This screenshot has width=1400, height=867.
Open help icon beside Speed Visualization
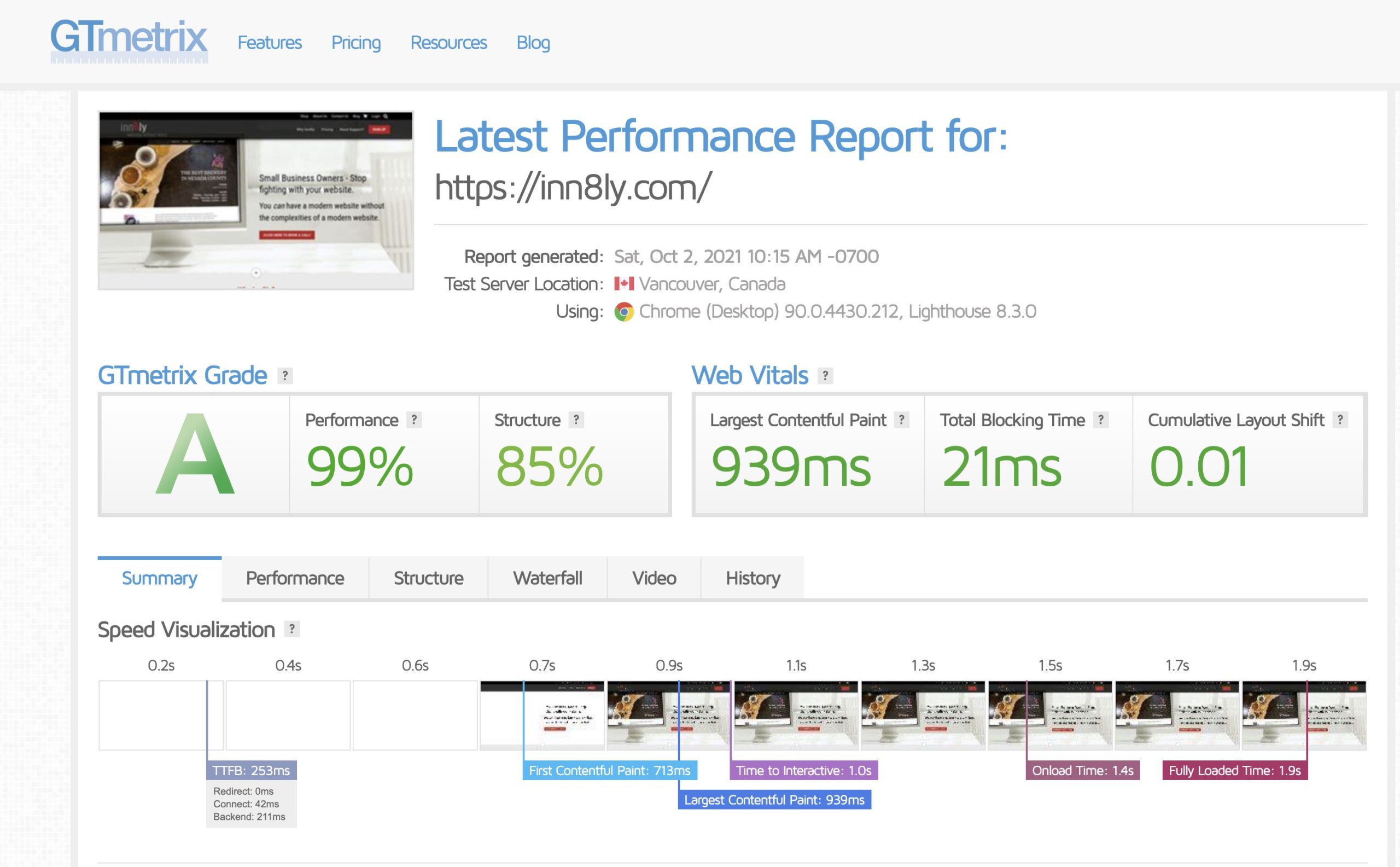[292, 629]
